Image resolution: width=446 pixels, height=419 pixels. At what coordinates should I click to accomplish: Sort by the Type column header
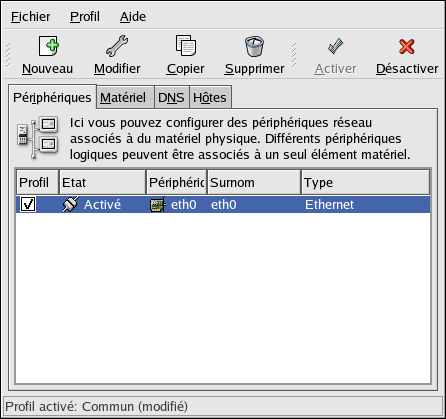click(x=365, y=182)
